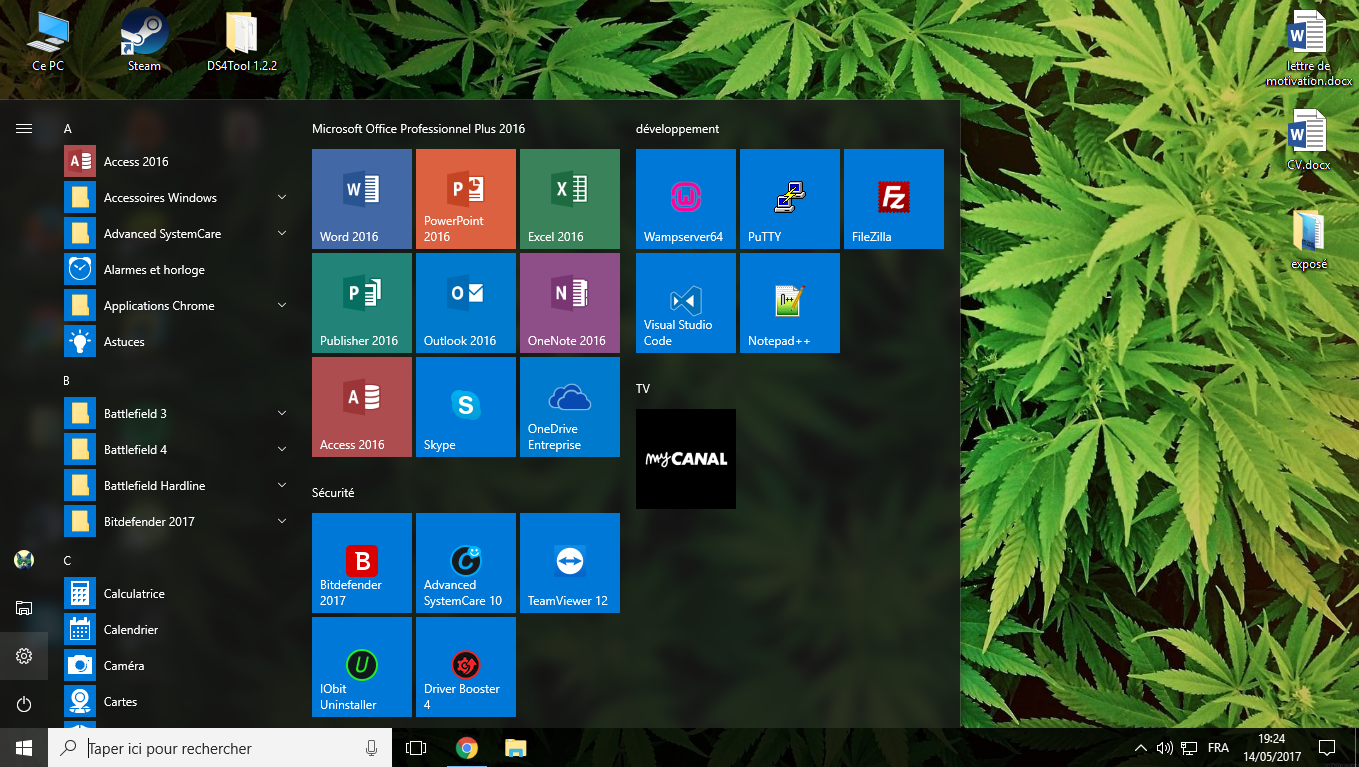Select DS4Tool 1.2.2 desktop folder
The image size is (1359, 767).
[241, 40]
